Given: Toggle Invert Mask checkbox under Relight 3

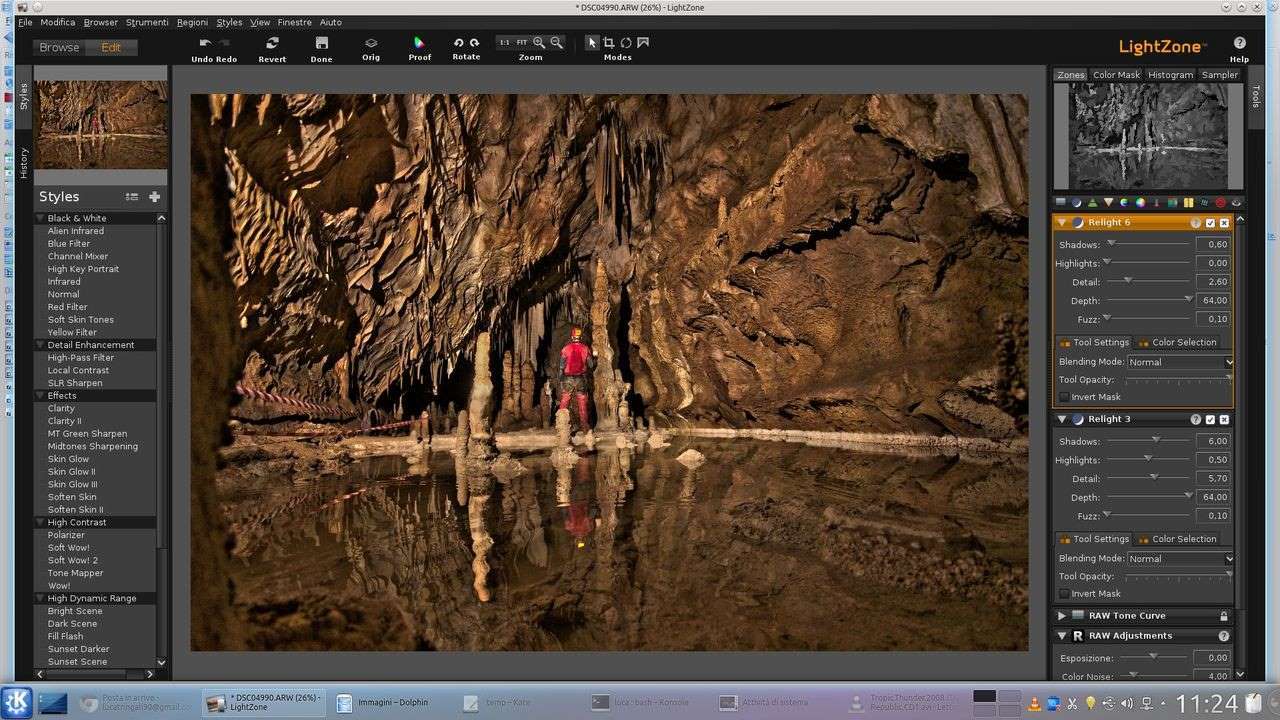Looking at the screenshot, I should 1064,594.
